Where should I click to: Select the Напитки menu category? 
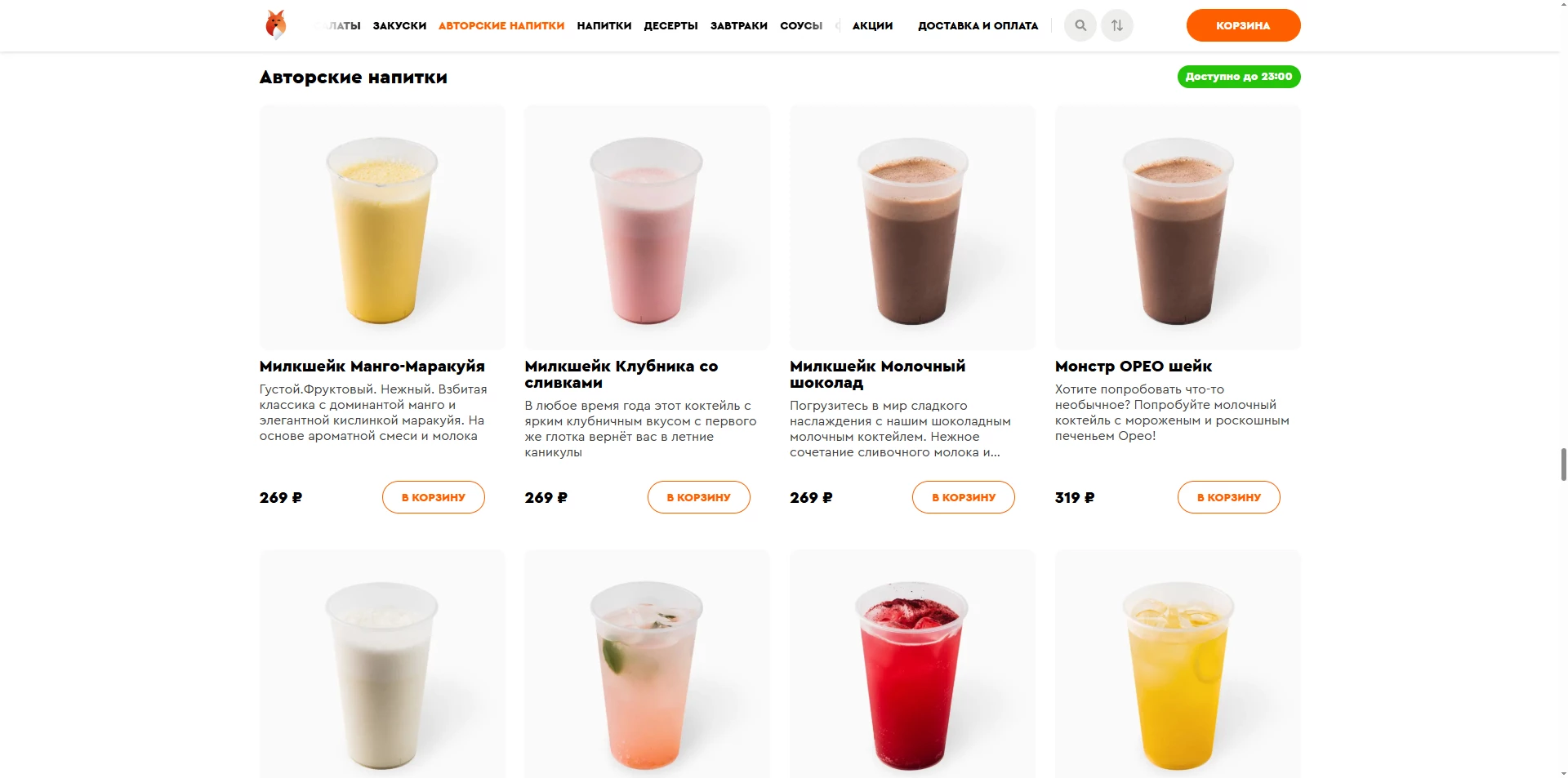click(604, 25)
